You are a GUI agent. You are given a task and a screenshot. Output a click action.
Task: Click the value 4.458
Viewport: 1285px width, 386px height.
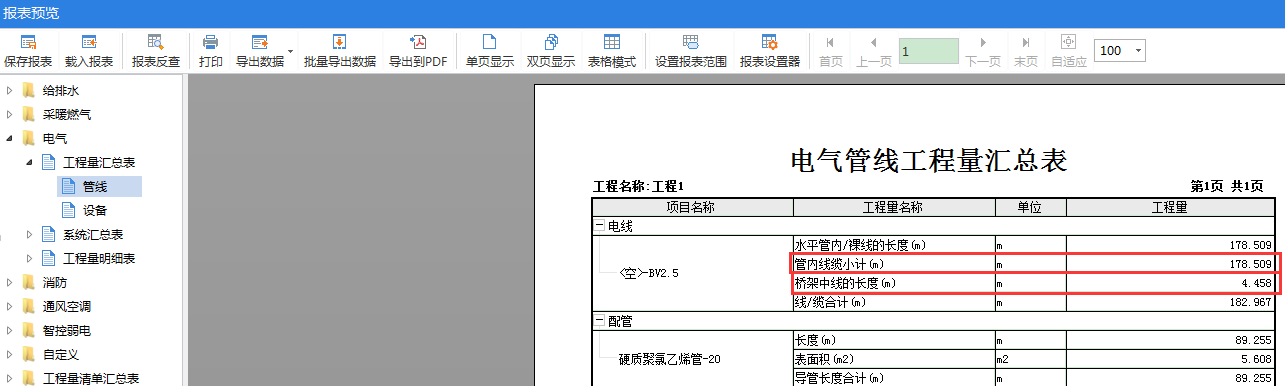(x=1257, y=283)
